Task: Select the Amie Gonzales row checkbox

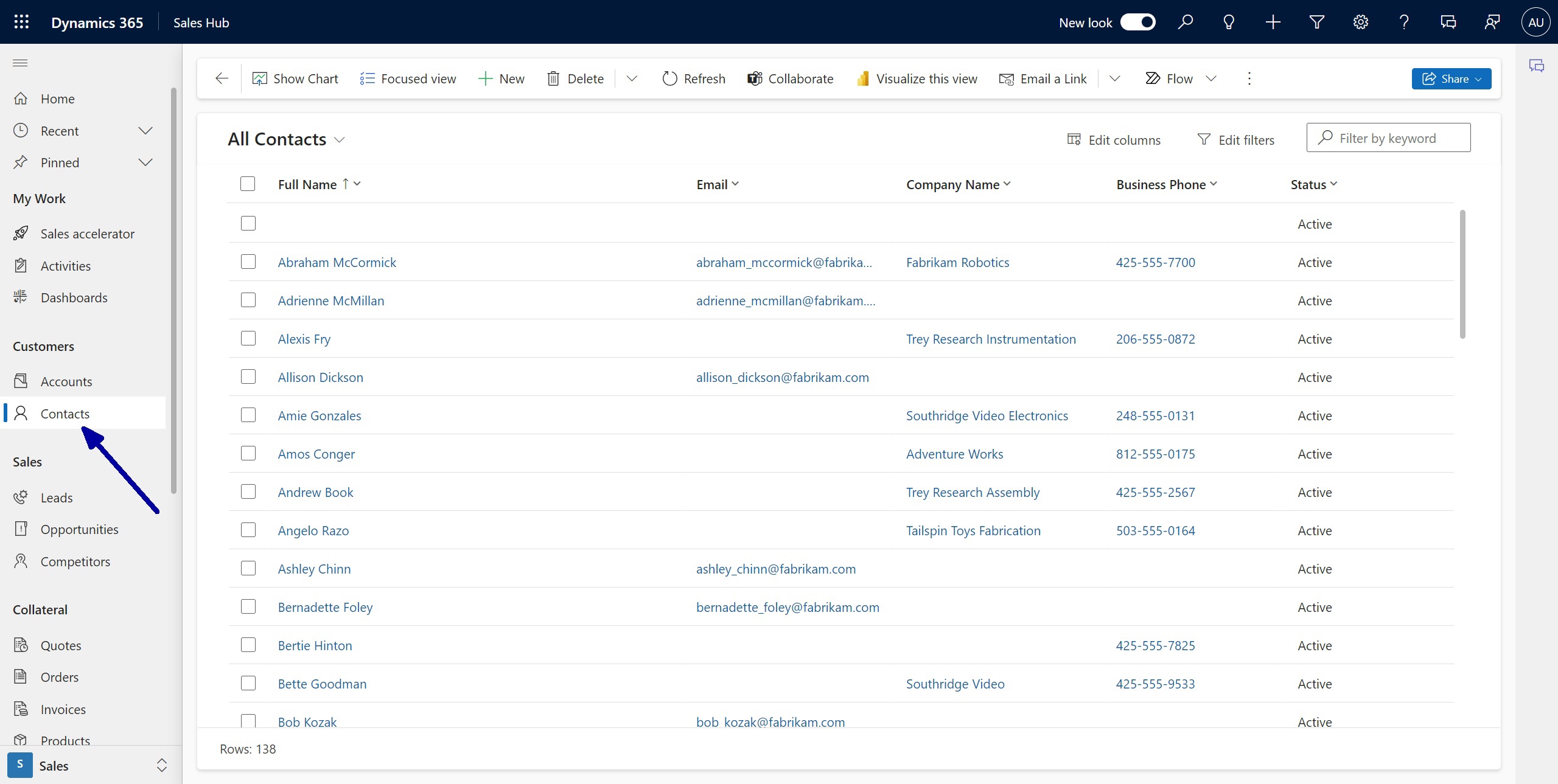Action: (x=248, y=415)
